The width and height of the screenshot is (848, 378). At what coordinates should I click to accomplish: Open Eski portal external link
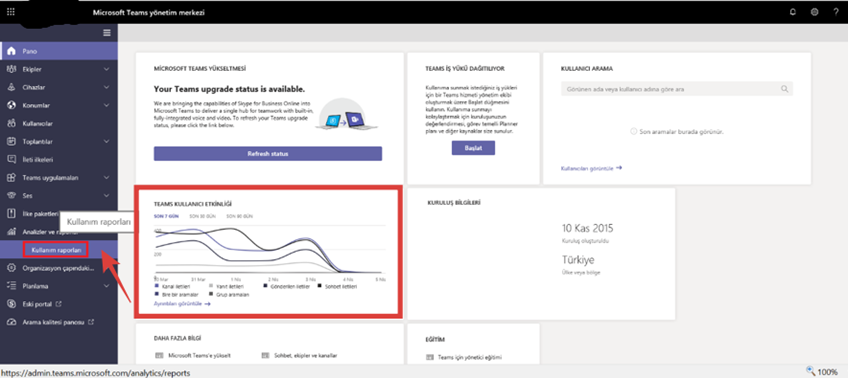[42, 304]
